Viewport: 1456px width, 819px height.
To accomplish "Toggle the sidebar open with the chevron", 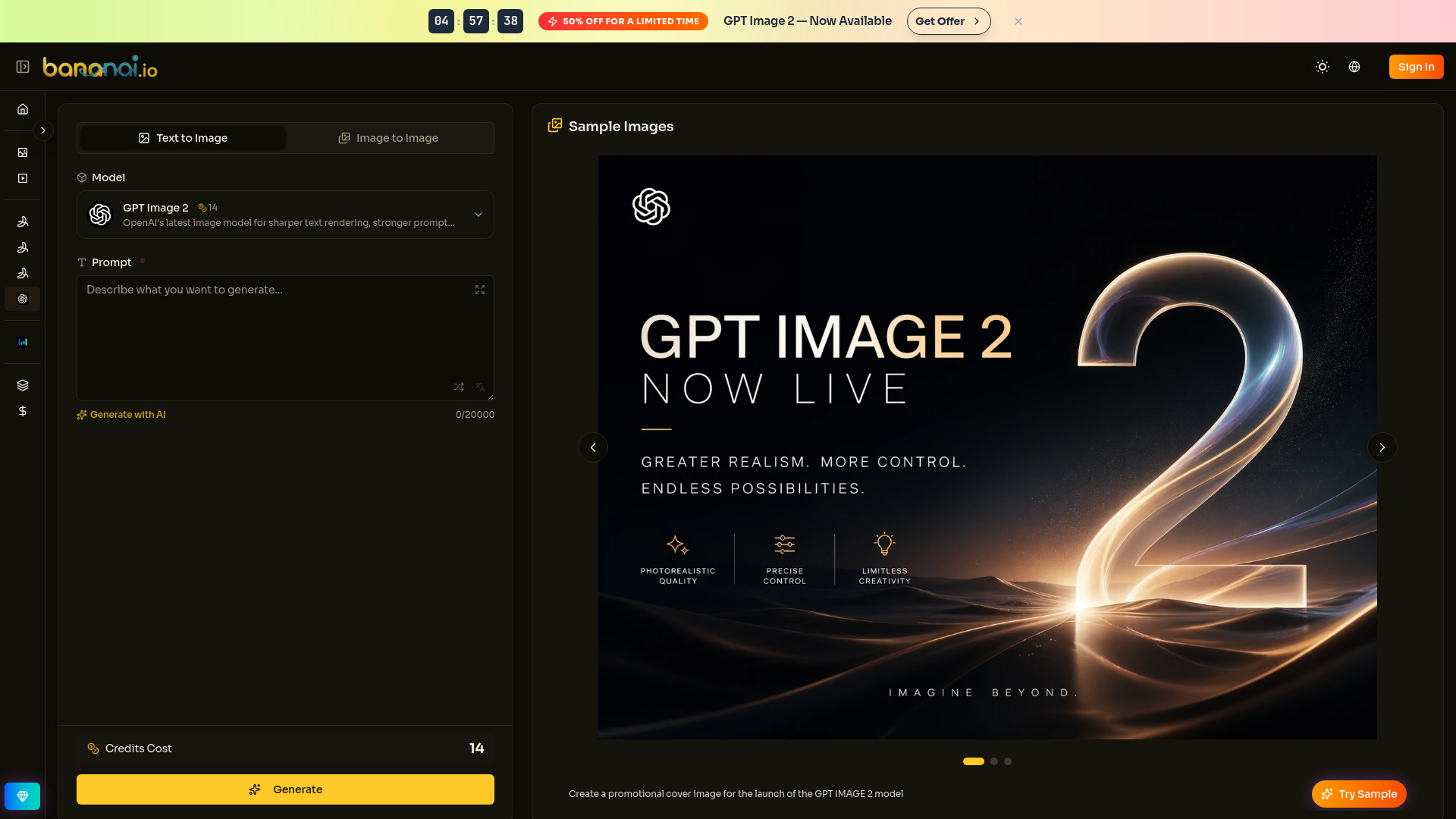I will click(43, 130).
